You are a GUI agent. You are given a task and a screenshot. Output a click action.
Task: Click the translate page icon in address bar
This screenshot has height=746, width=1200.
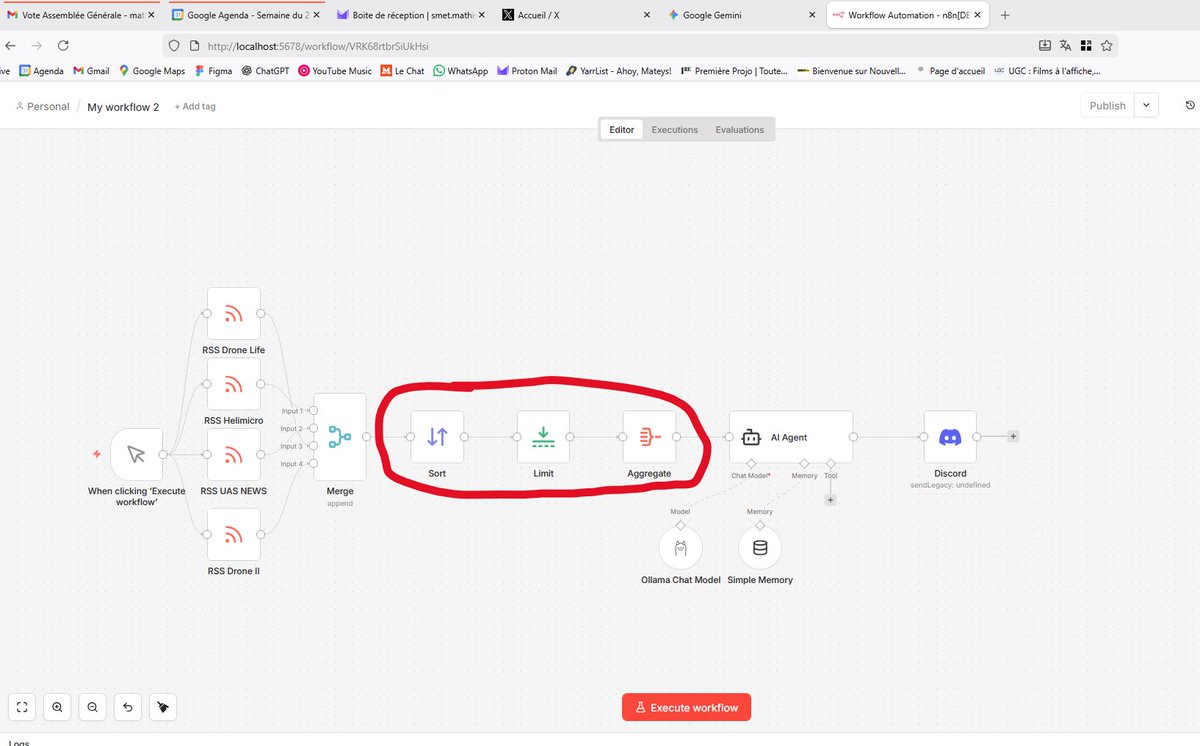[1065, 45]
